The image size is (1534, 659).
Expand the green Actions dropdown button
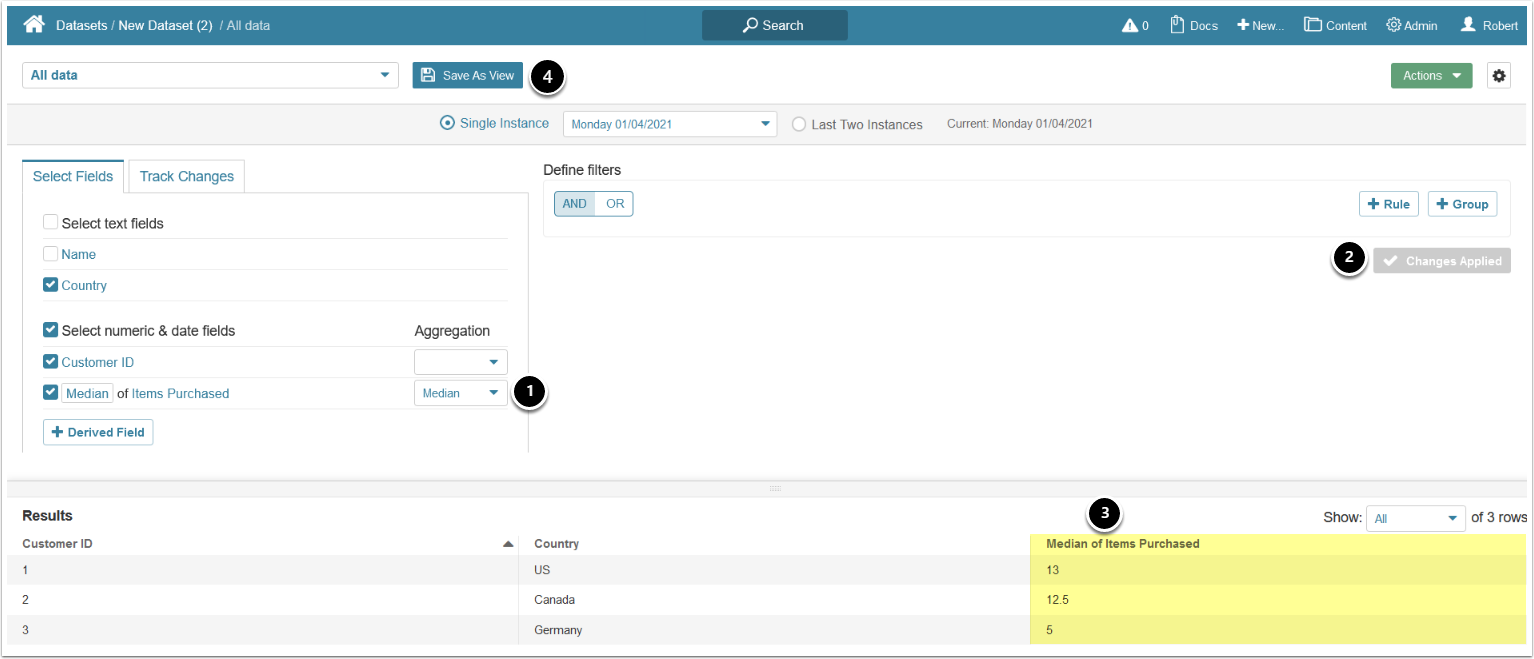click(1431, 75)
